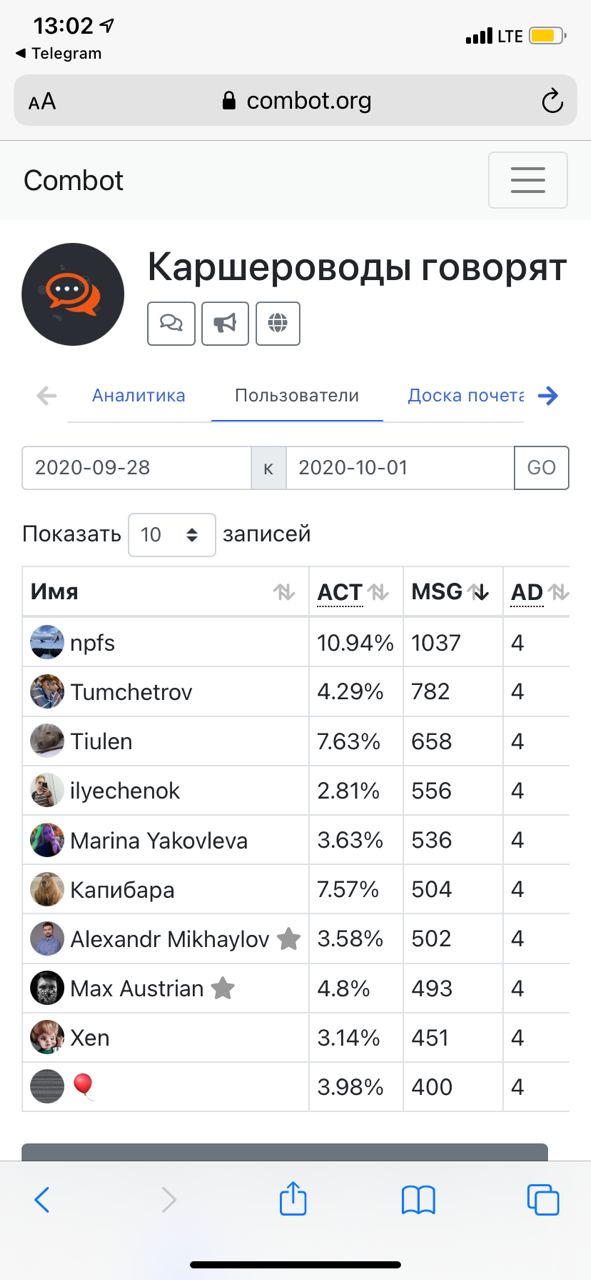This screenshot has width=591, height=1280.
Task: Tap the Safari back arrow
Action: click(x=42, y=1199)
